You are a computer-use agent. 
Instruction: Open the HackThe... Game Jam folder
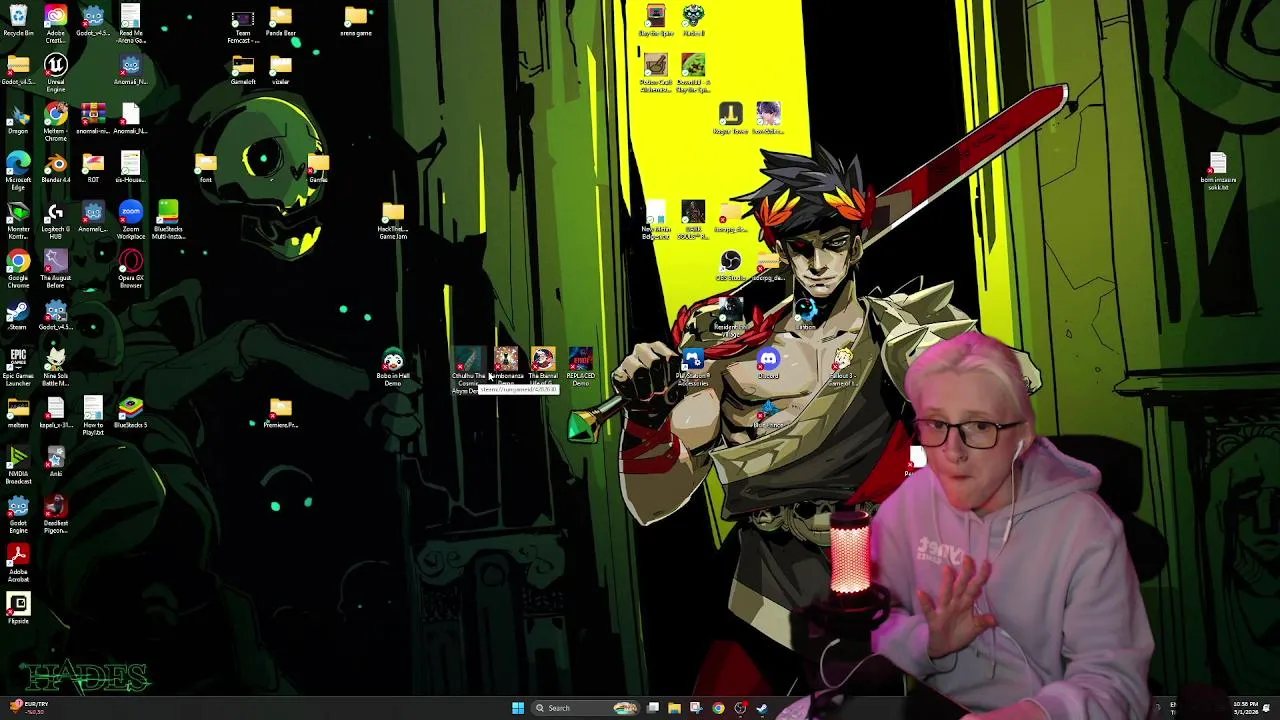[x=393, y=220]
